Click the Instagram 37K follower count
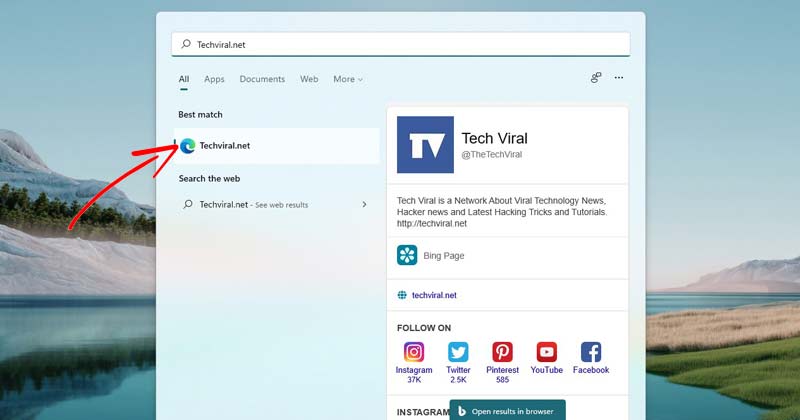 click(414, 380)
